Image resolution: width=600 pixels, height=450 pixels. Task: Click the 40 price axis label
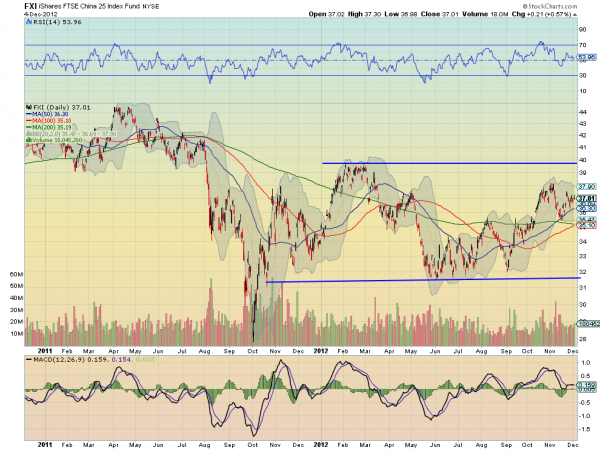(582, 160)
